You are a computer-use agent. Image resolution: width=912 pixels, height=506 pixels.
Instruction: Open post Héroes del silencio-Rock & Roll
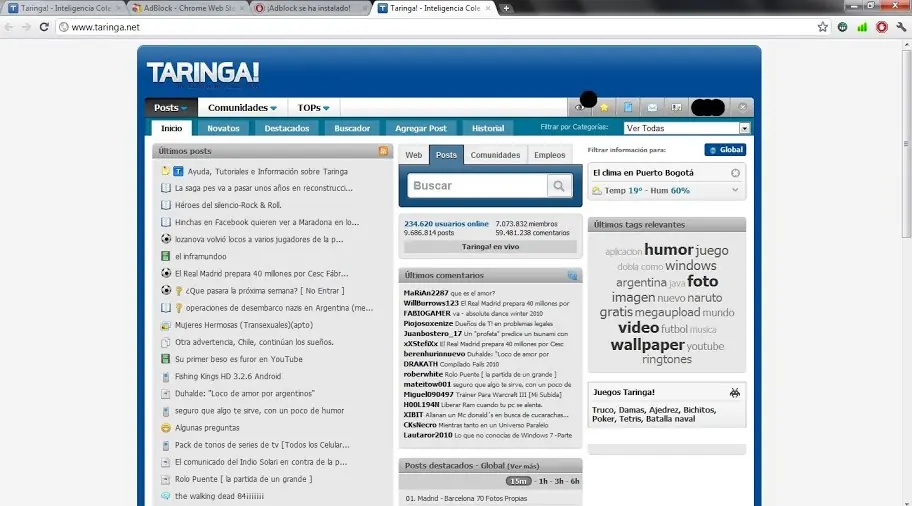coord(228,205)
